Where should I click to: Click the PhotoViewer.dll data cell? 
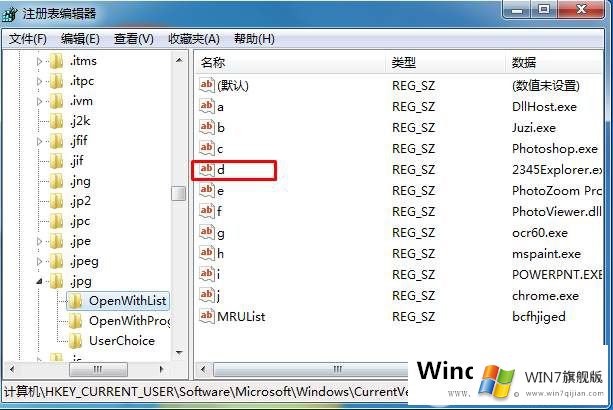click(x=557, y=212)
